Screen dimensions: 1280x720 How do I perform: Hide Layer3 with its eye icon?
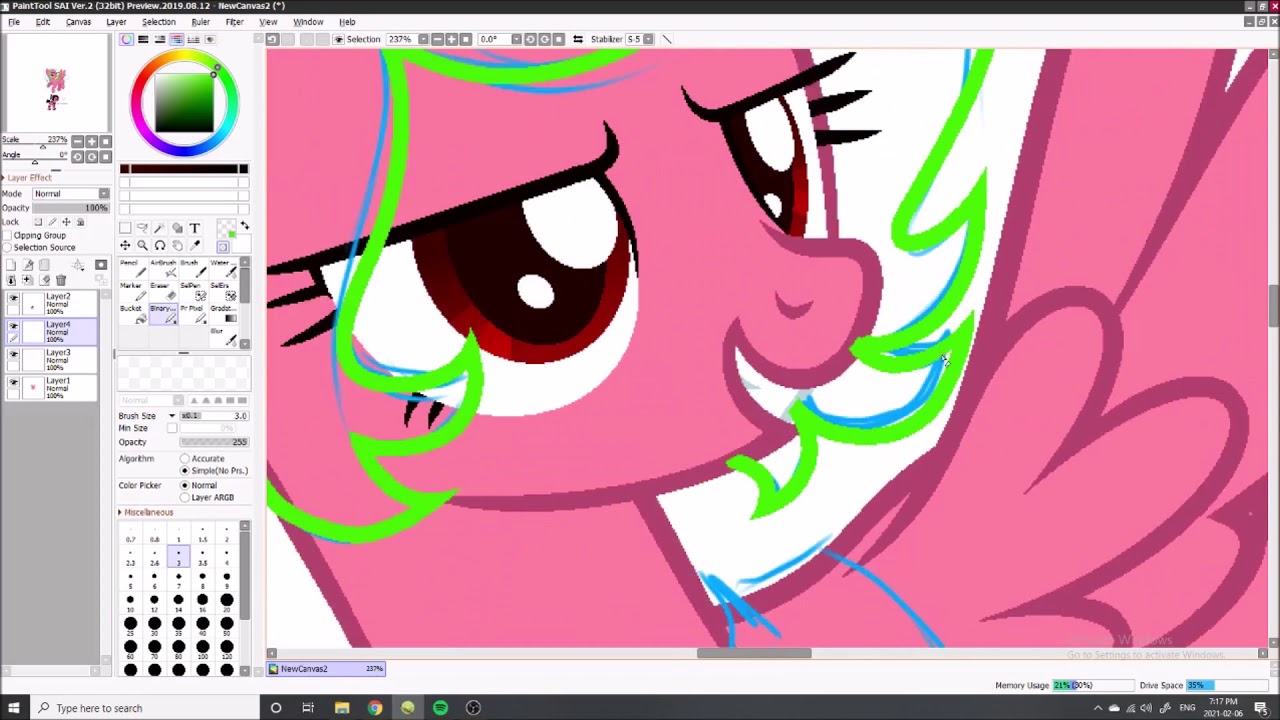pyautogui.click(x=13, y=354)
